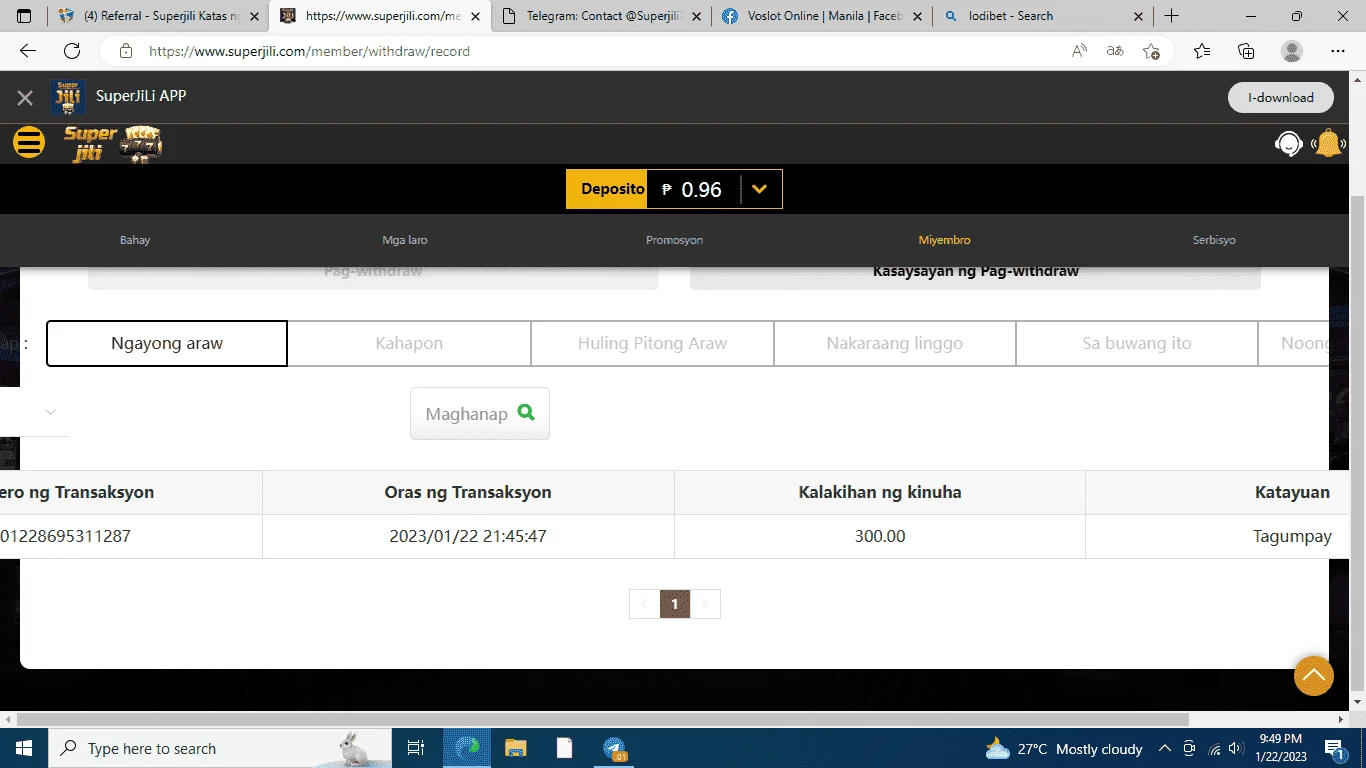Switch to Referral - Superjili Katas tab
The width and height of the screenshot is (1366, 768).
tap(160, 16)
